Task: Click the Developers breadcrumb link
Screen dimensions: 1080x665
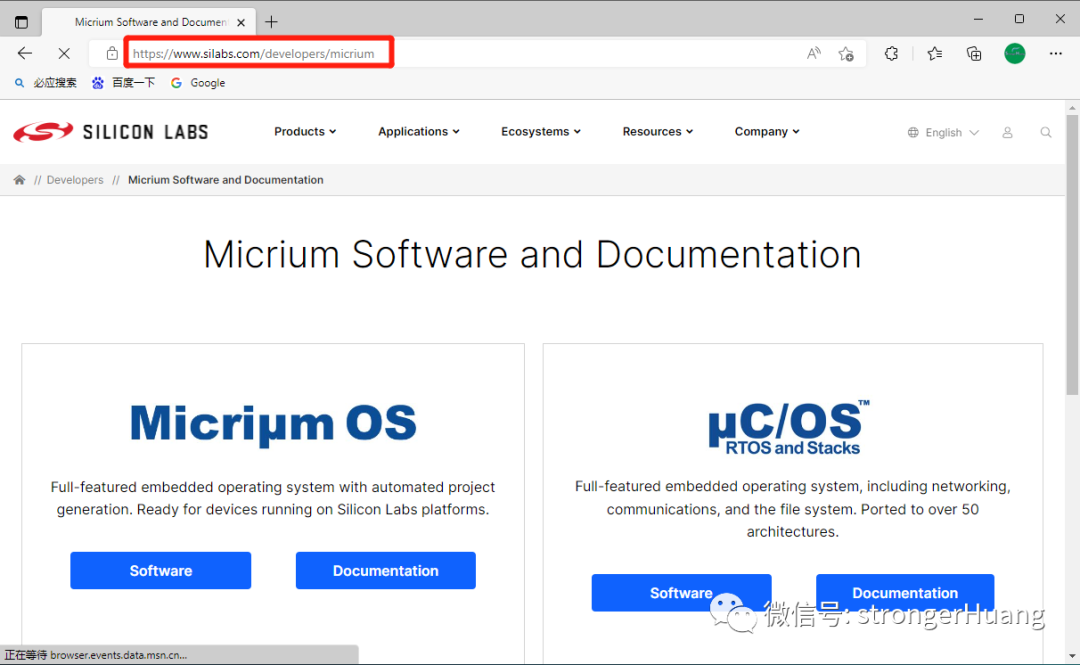Action: 75,180
